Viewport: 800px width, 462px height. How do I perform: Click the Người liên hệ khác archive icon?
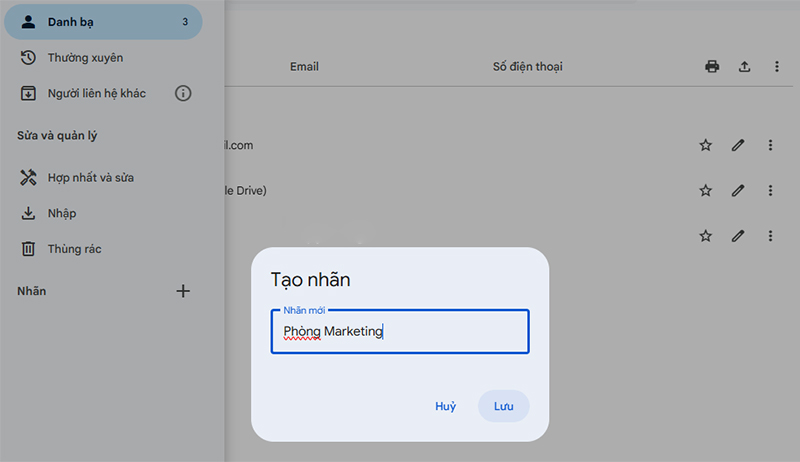click(x=28, y=93)
